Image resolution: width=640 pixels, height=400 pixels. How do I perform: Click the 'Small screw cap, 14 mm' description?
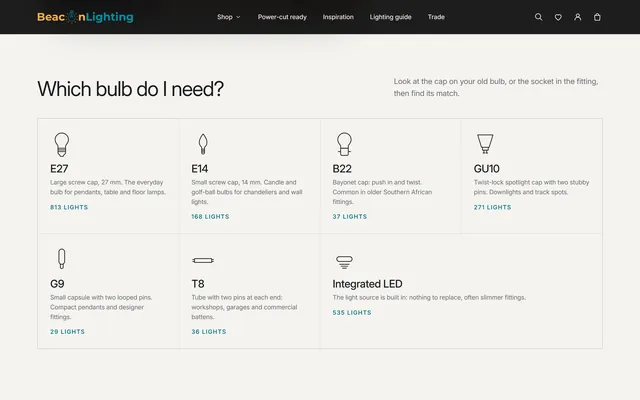(247, 192)
